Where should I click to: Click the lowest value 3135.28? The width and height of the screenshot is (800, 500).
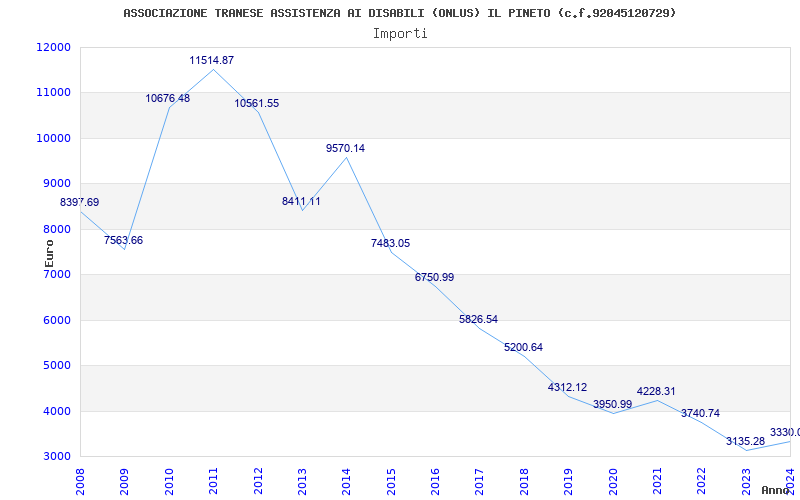click(x=745, y=441)
